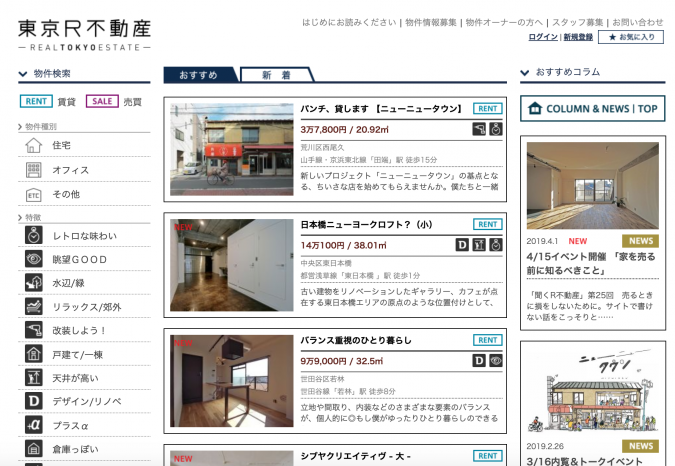
Task: Expand the 物件種別 category arrow
Action: 20,127
